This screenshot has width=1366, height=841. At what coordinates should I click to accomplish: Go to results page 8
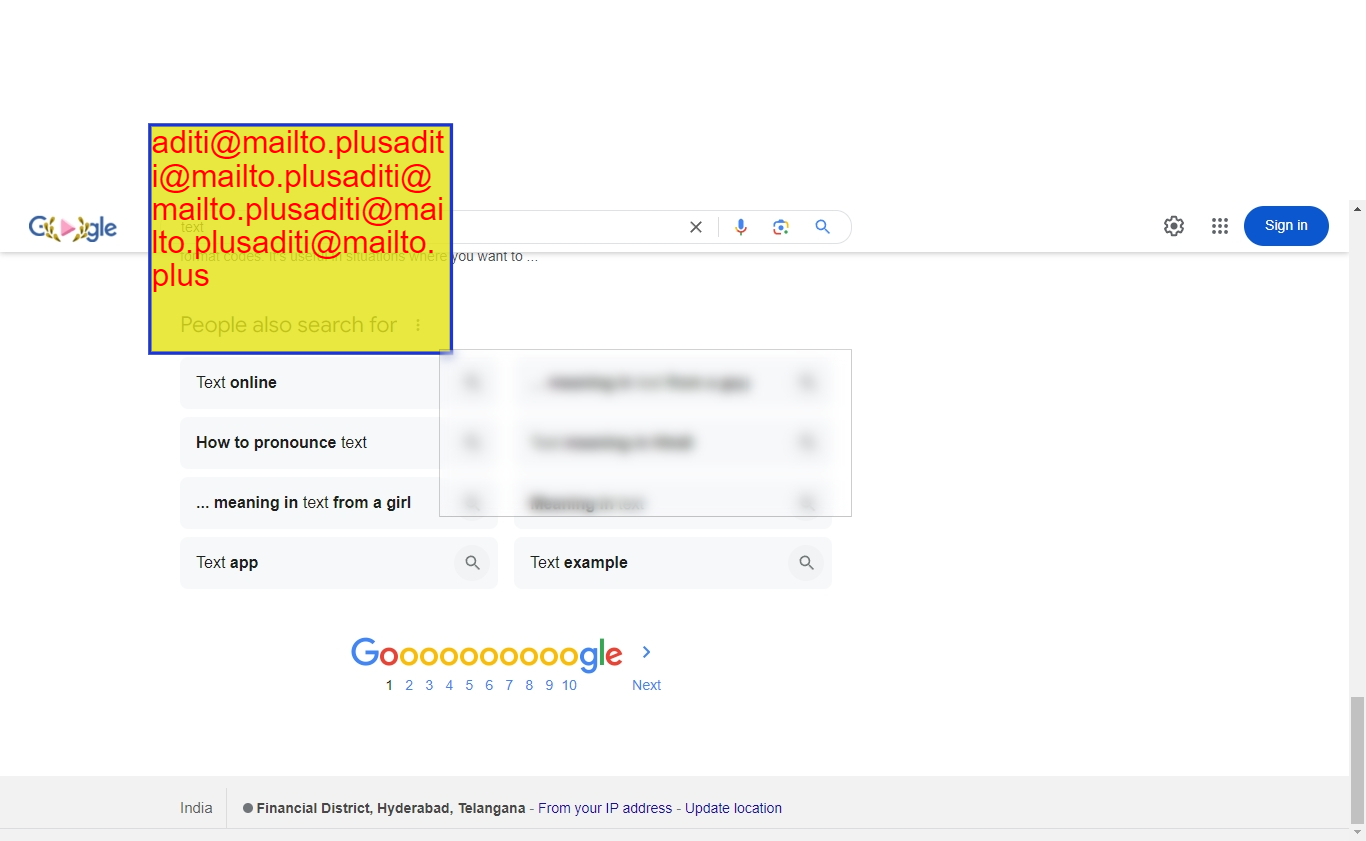click(529, 685)
